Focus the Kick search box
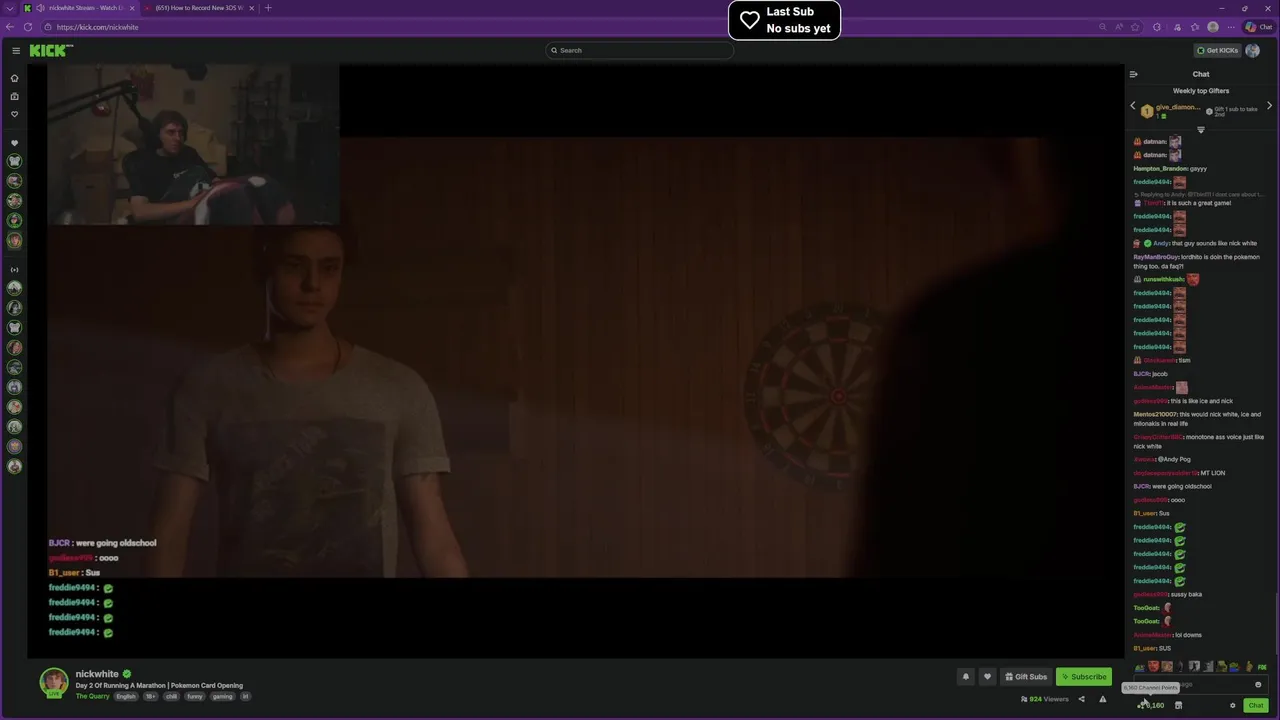This screenshot has height=720, width=1280. click(x=639, y=50)
